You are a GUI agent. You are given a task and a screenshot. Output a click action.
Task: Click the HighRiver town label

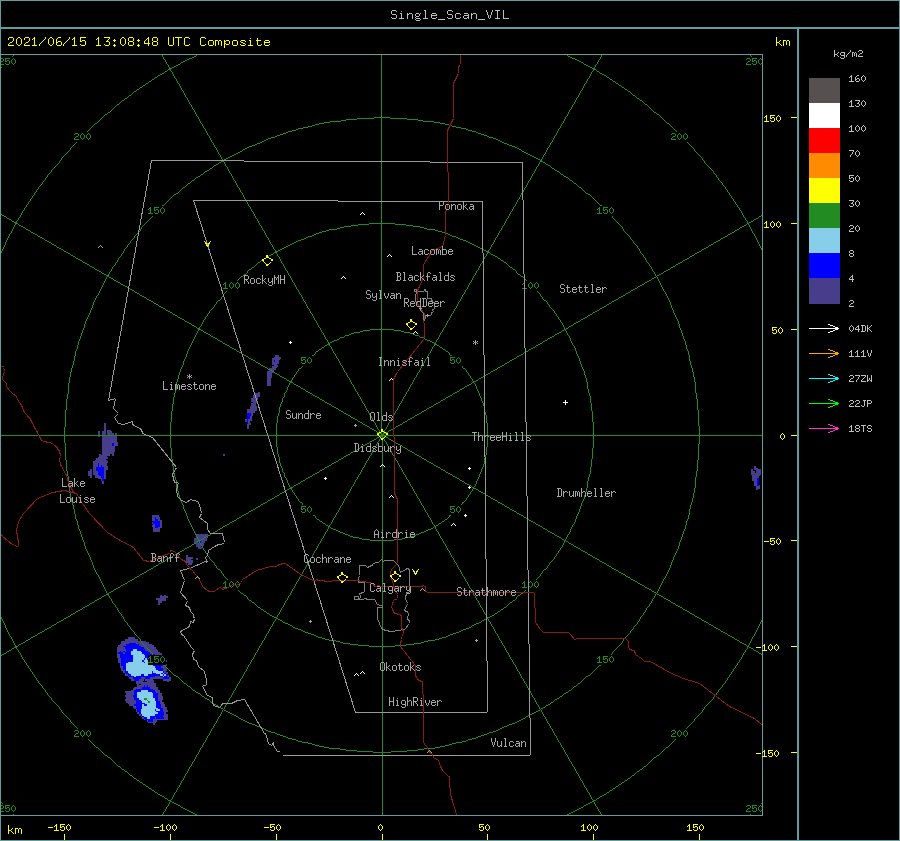pyautogui.click(x=415, y=702)
